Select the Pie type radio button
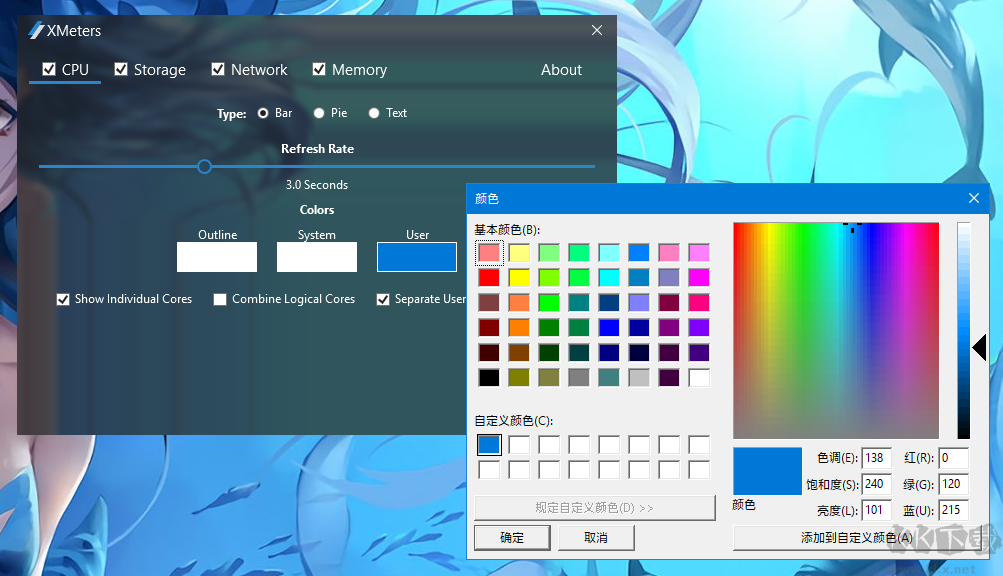This screenshot has height=576, width=1003. click(319, 113)
